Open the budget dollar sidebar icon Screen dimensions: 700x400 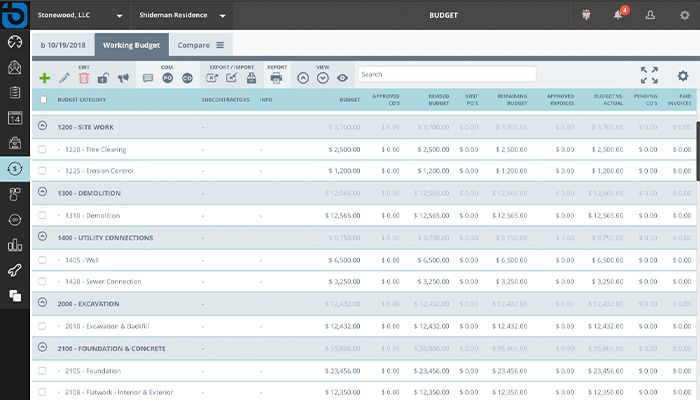(x=15, y=169)
